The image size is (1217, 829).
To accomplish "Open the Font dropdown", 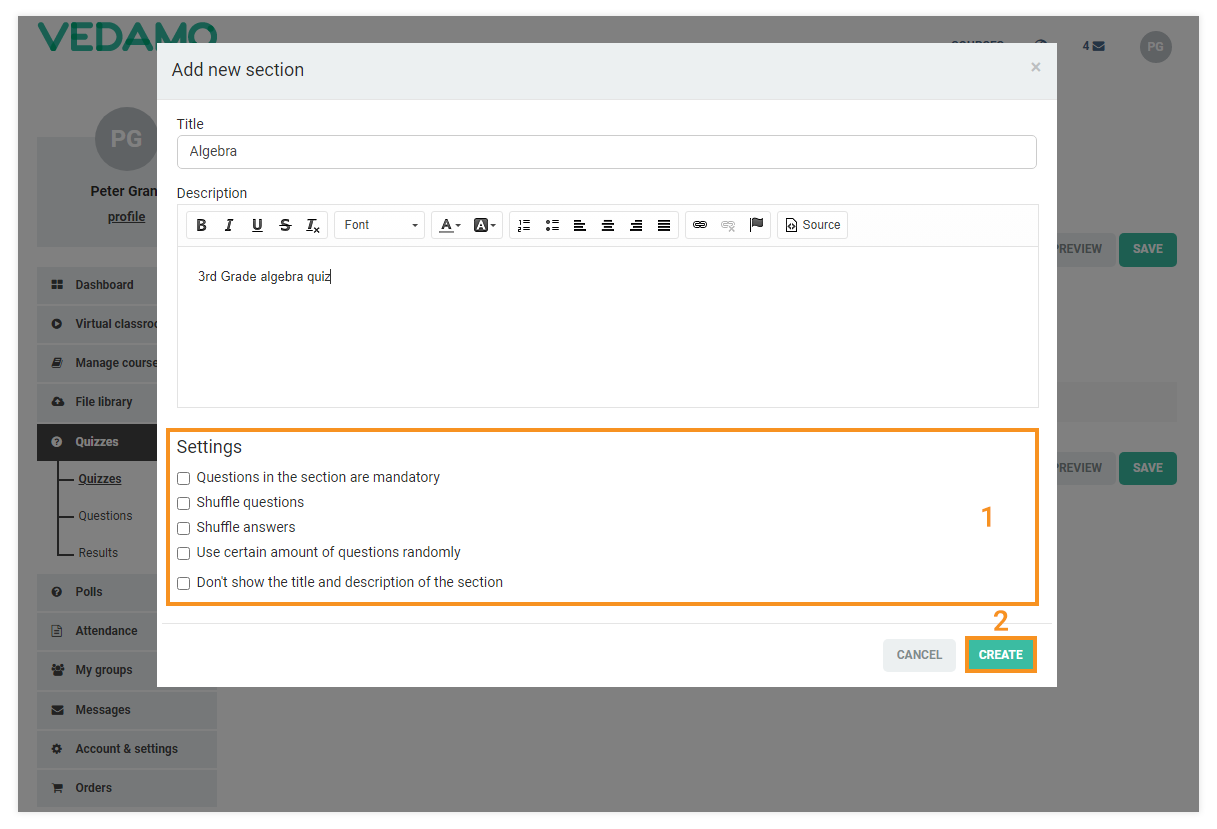I will click(380, 225).
